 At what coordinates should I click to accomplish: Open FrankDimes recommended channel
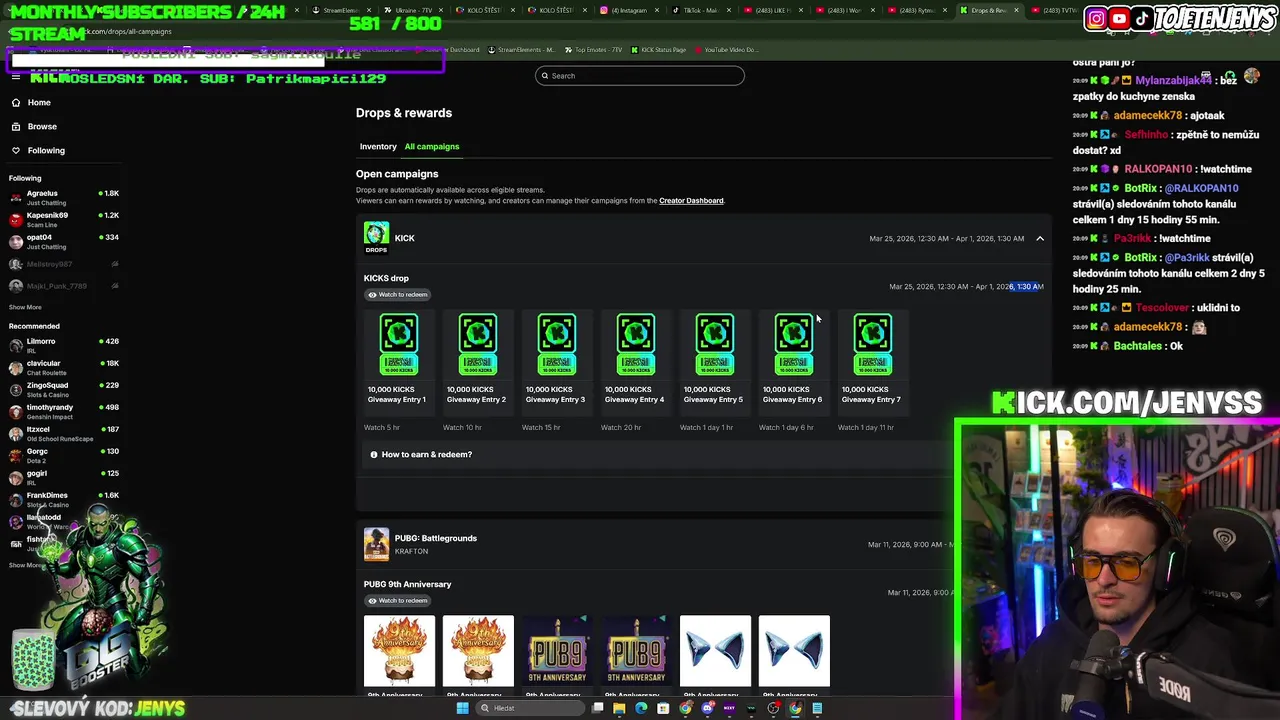64,499
